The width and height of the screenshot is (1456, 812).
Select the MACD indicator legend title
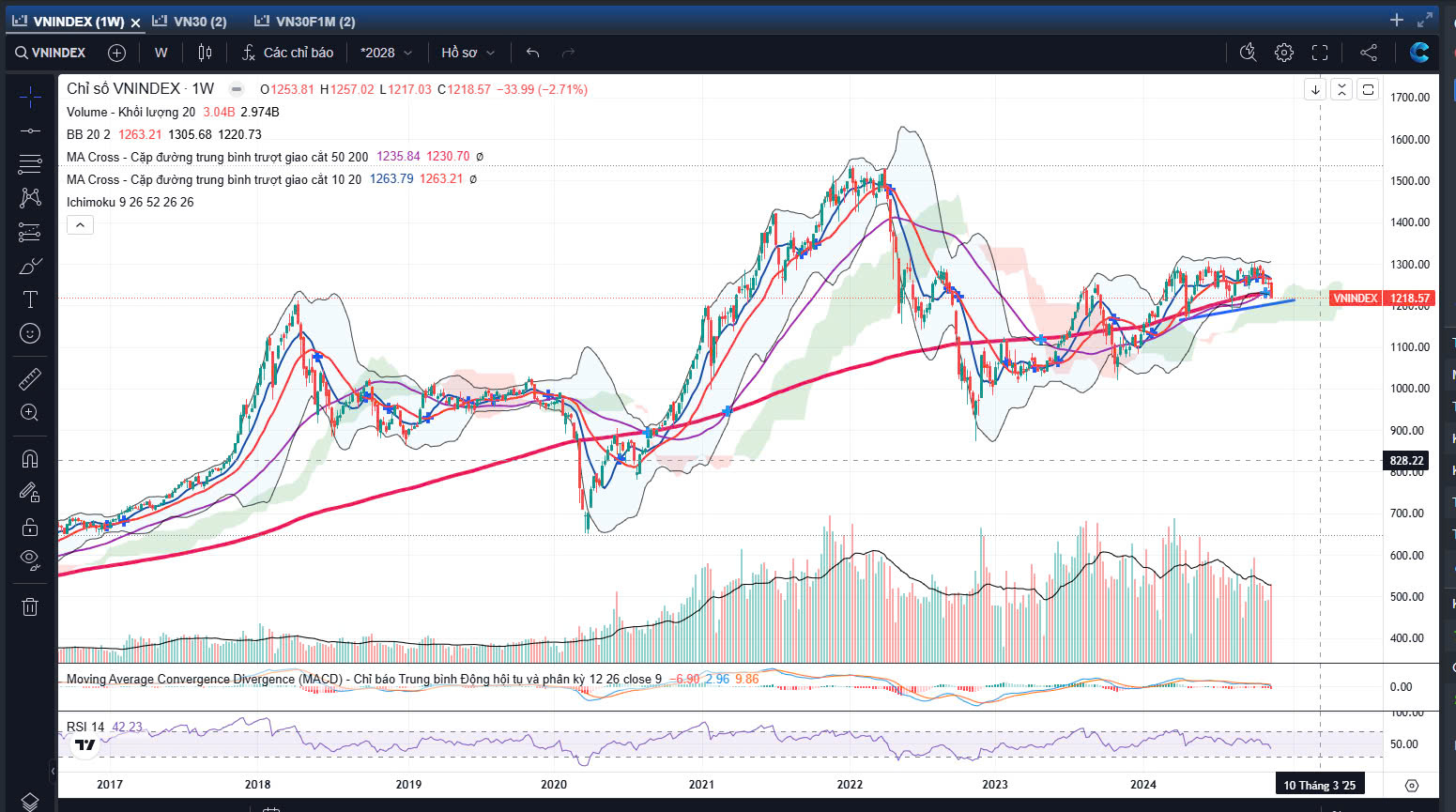point(363,679)
